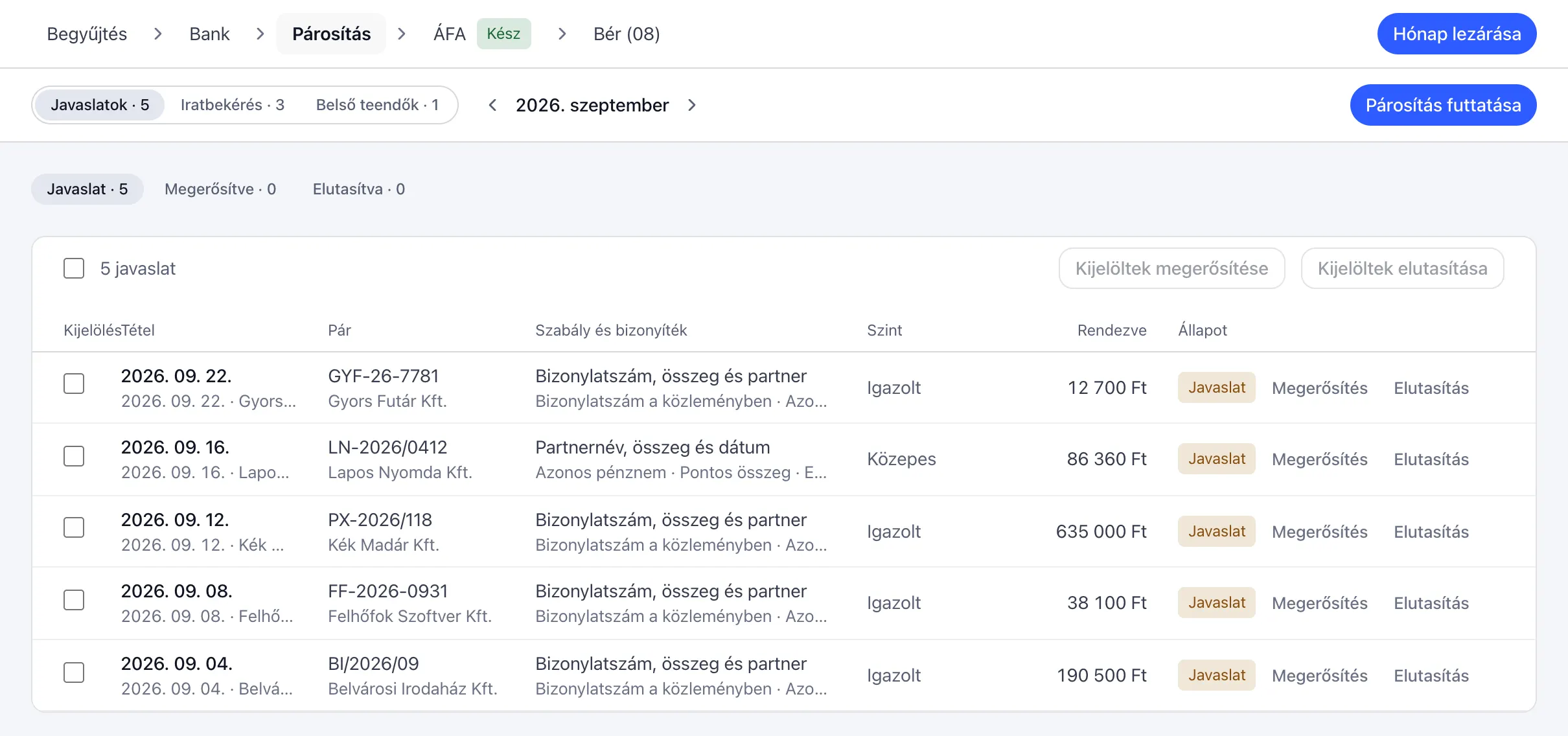Open the Bér (08) step
This screenshot has height=736, width=1568.
point(627,34)
